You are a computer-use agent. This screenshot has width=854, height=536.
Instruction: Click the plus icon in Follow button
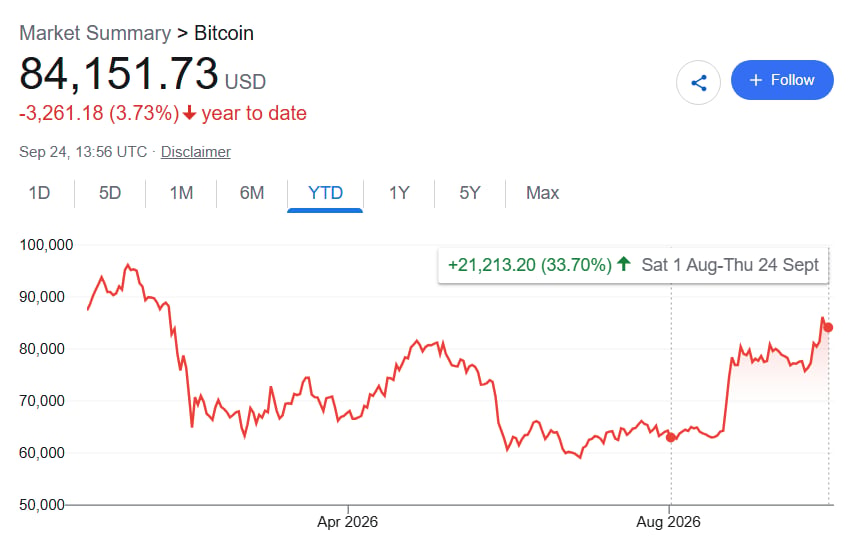point(755,80)
